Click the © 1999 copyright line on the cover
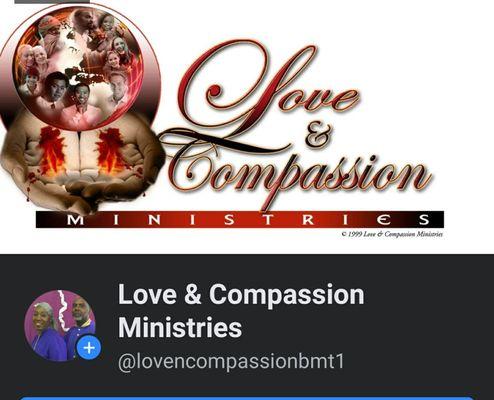The height and width of the screenshot is (400, 494). [x=392, y=234]
